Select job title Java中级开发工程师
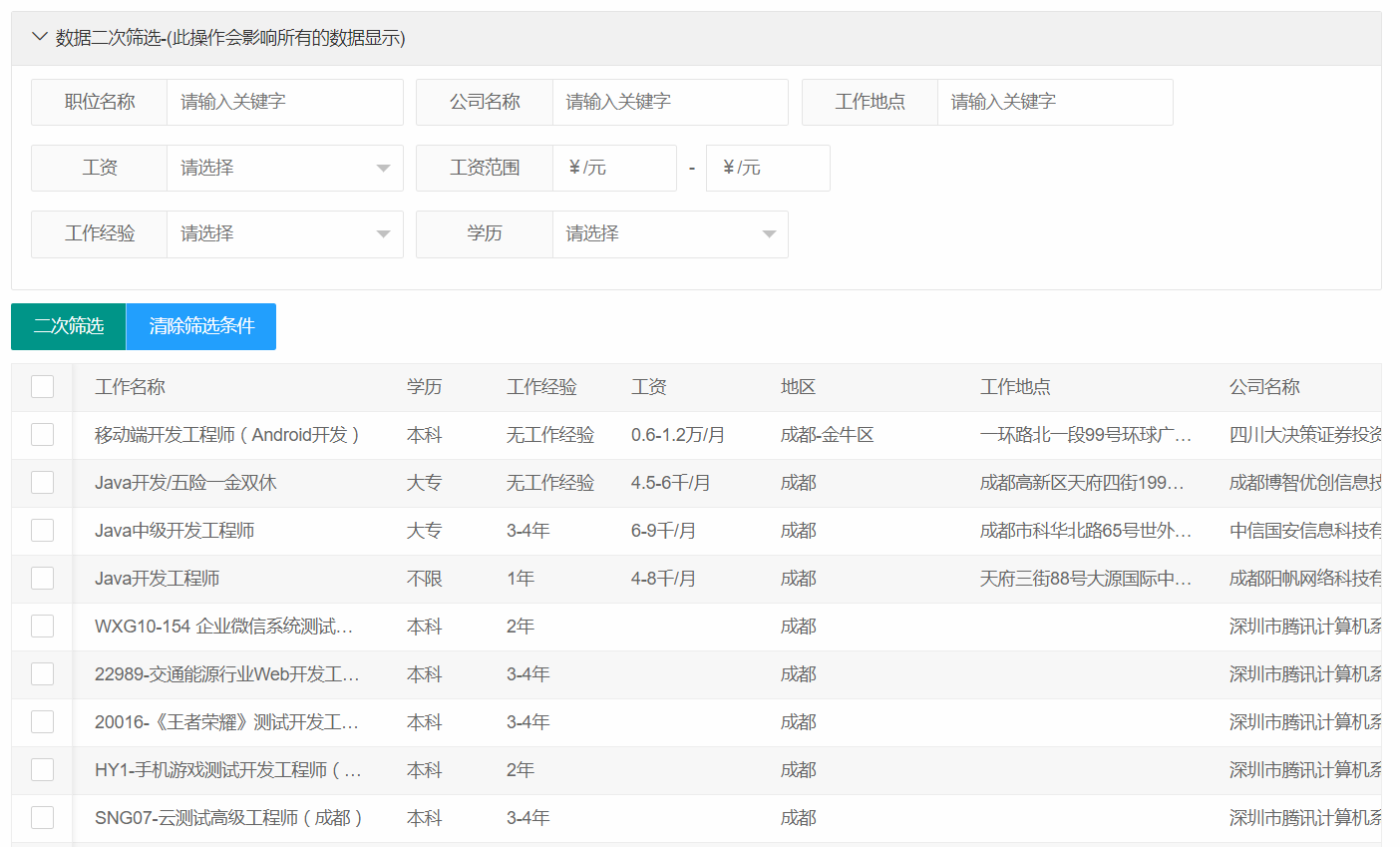Image resolution: width=1400 pixels, height=847 pixels. (x=175, y=531)
